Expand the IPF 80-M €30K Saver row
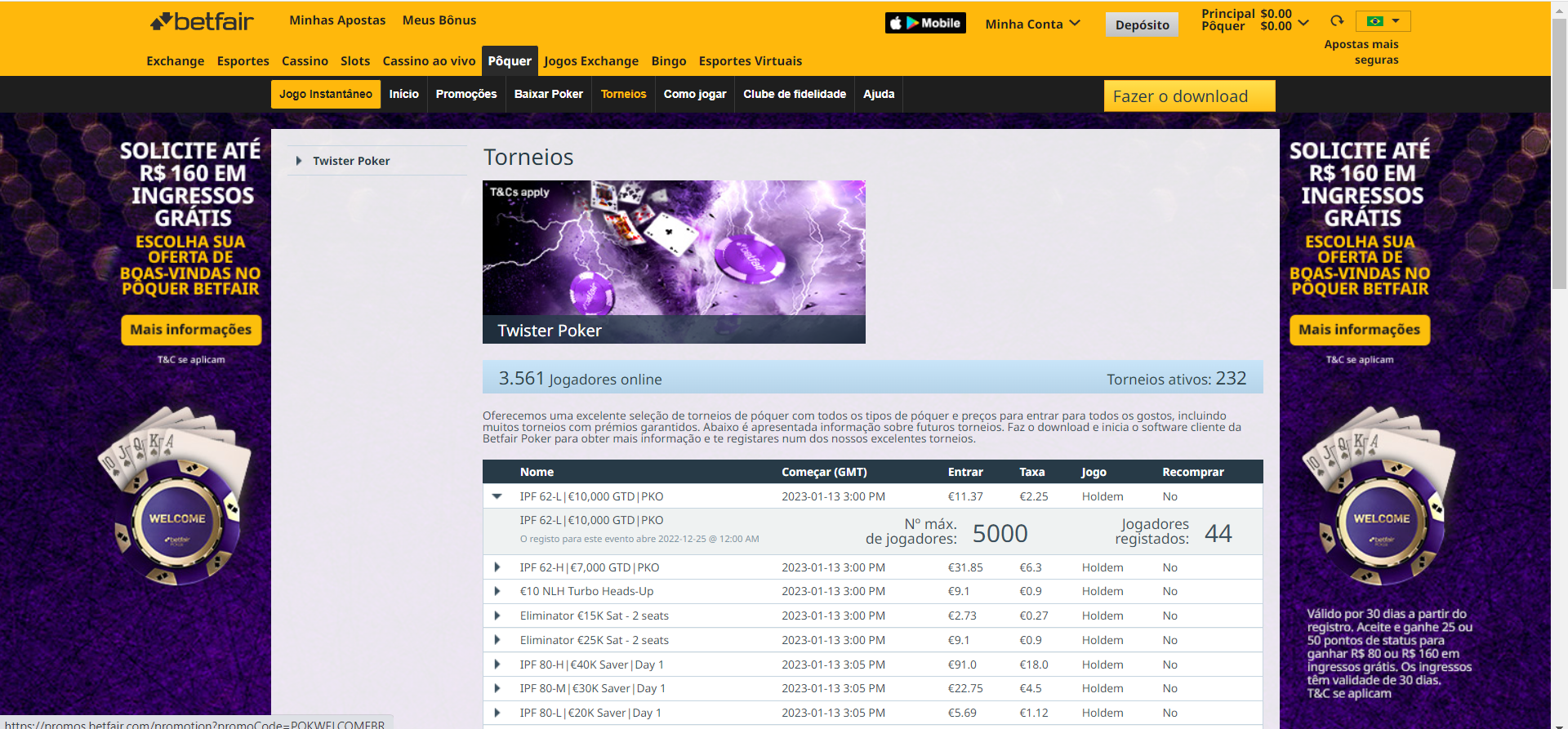Image resolution: width=1568 pixels, height=729 pixels. tap(497, 688)
